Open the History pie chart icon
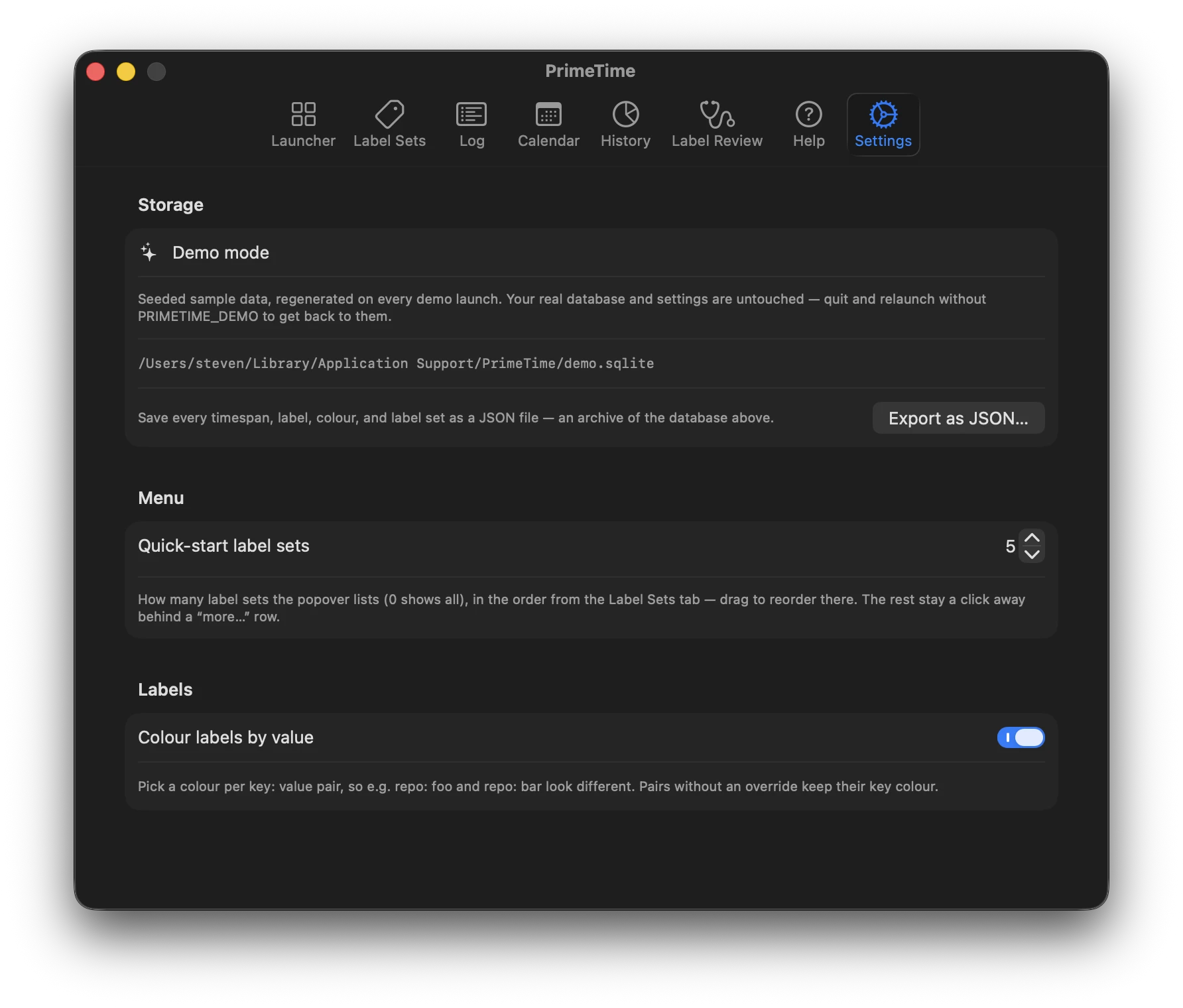 (x=625, y=114)
